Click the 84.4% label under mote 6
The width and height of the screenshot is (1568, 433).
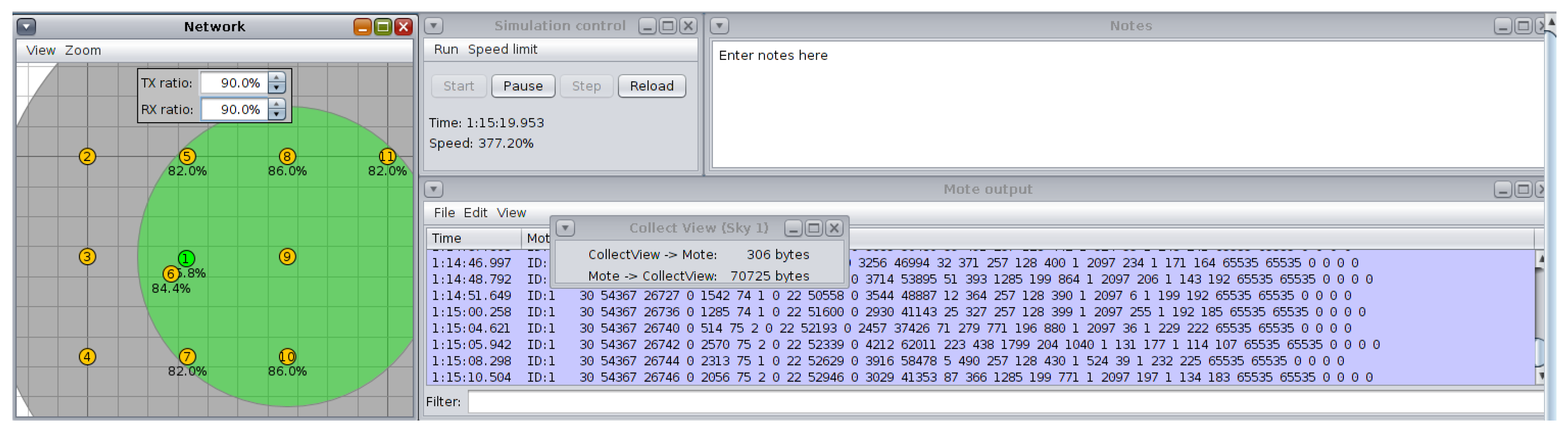171,289
